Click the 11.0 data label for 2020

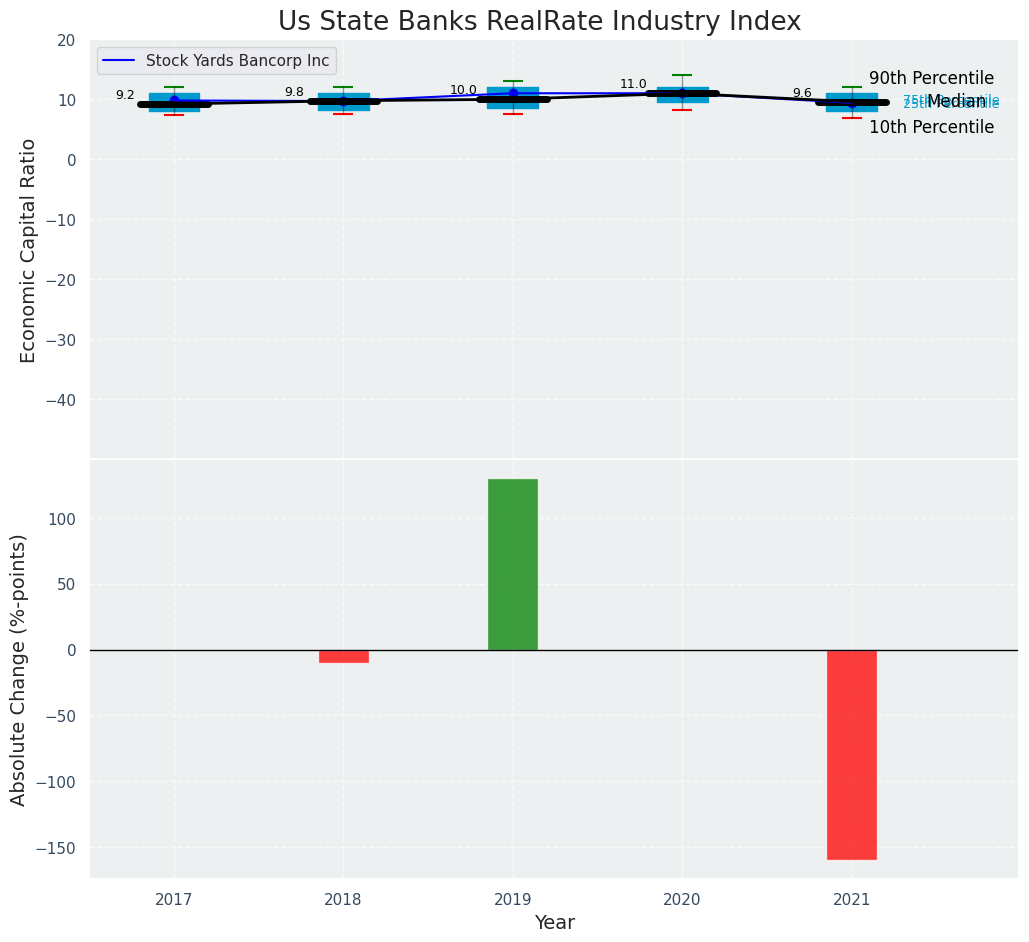point(633,84)
